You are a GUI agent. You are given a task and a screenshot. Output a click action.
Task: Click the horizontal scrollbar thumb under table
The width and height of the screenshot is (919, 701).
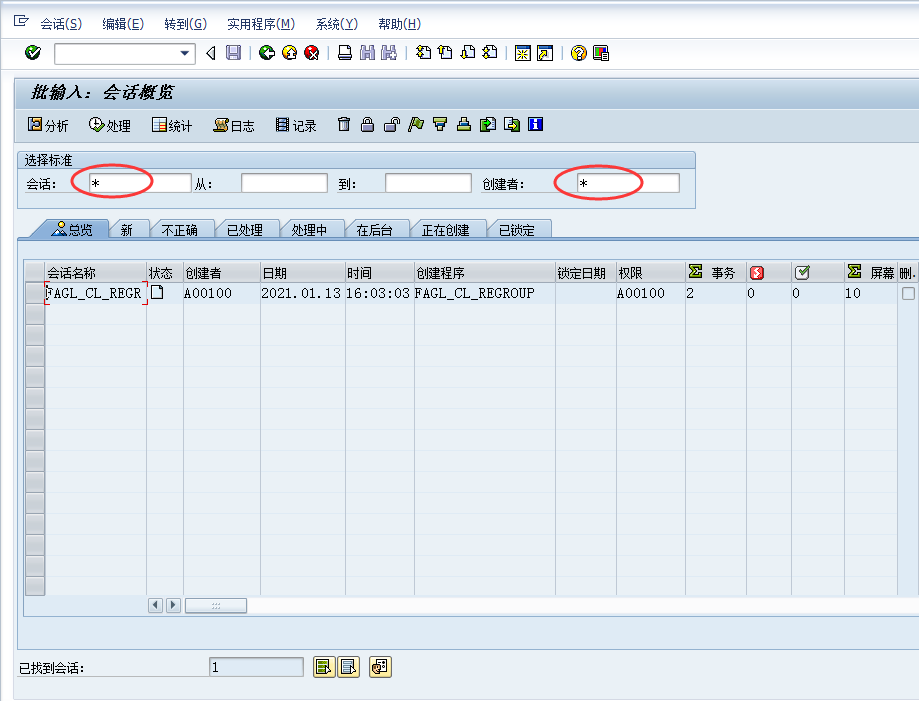(x=216, y=605)
